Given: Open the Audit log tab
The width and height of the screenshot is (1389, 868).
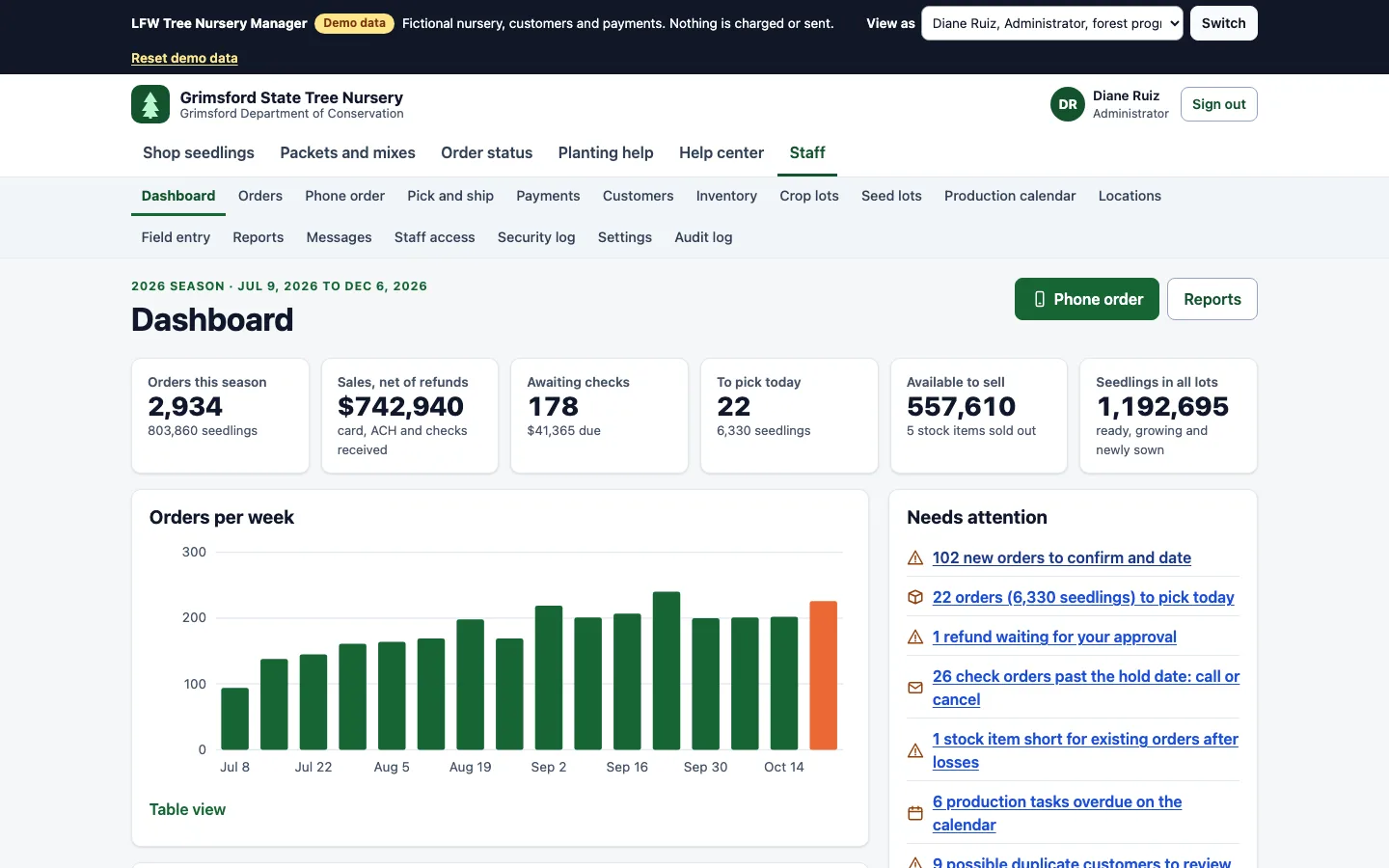Looking at the screenshot, I should pos(703,237).
